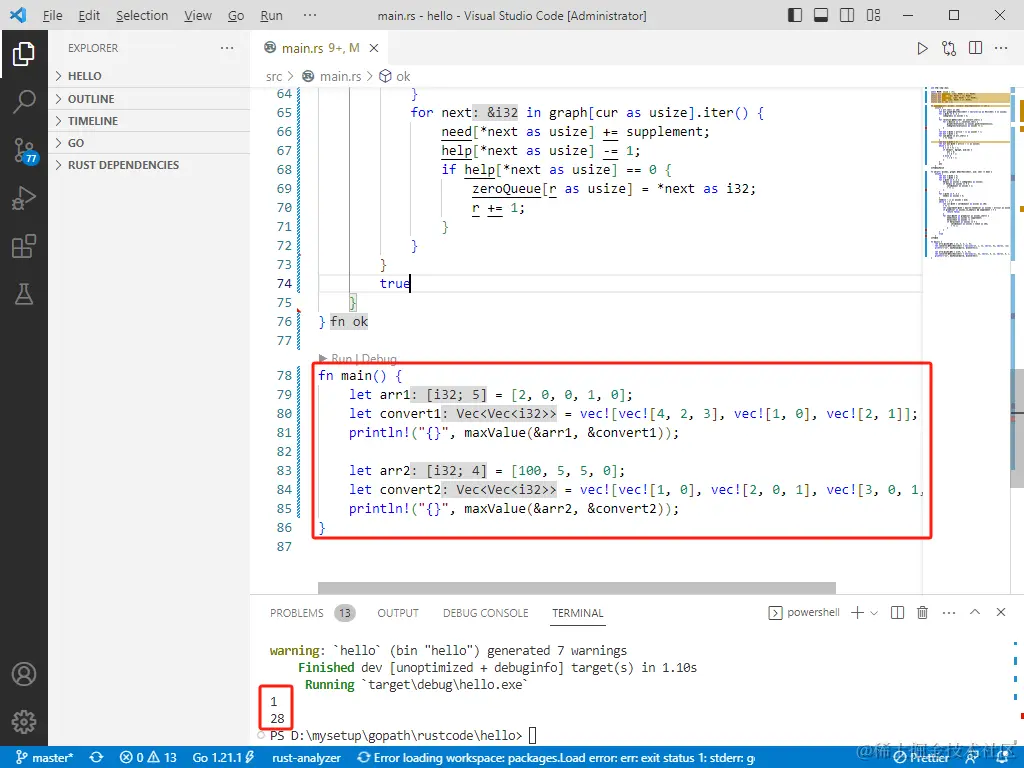This screenshot has height=768, width=1024.
Task: Open editor More Actions ellipsis
Action: coord(1001,48)
